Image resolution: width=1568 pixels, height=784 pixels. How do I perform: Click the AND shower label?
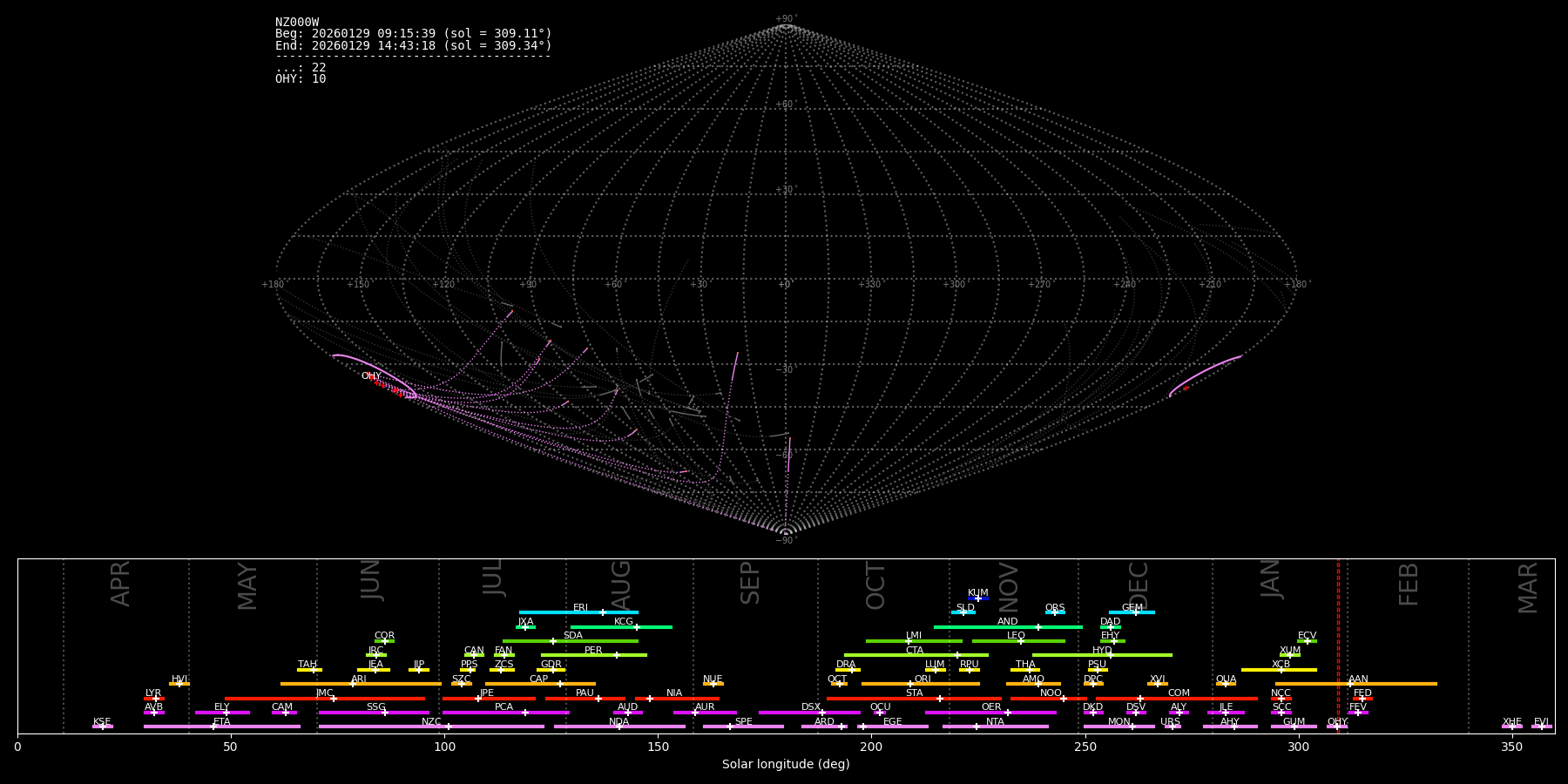[x=1008, y=622]
